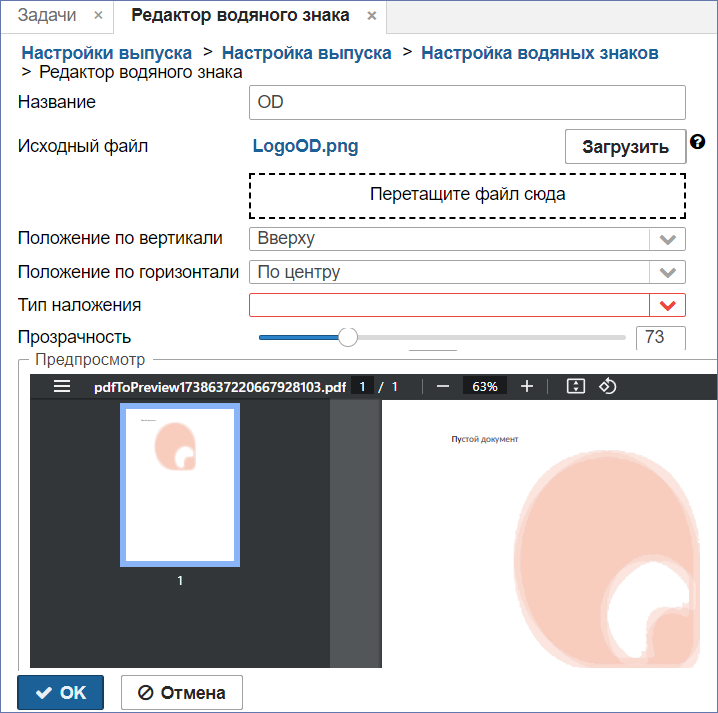Confirm with the OK button
718x713 pixels.
[x=60, y=692]
